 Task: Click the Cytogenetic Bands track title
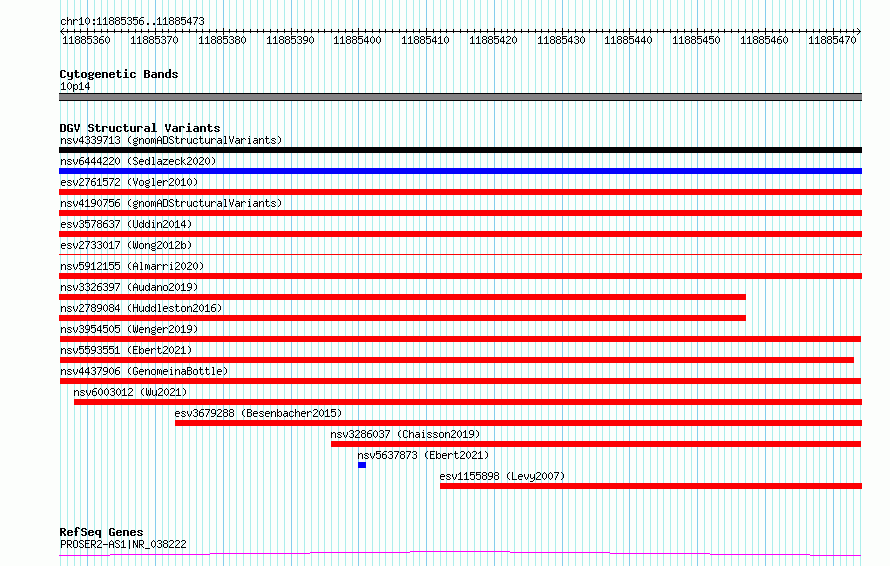(119, 74)
